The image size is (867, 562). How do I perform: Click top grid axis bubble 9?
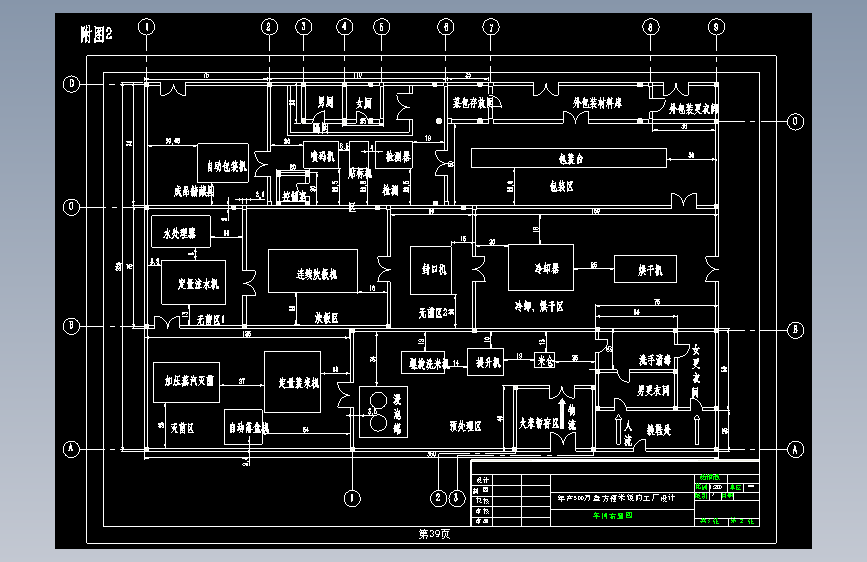tap(716, 27)
